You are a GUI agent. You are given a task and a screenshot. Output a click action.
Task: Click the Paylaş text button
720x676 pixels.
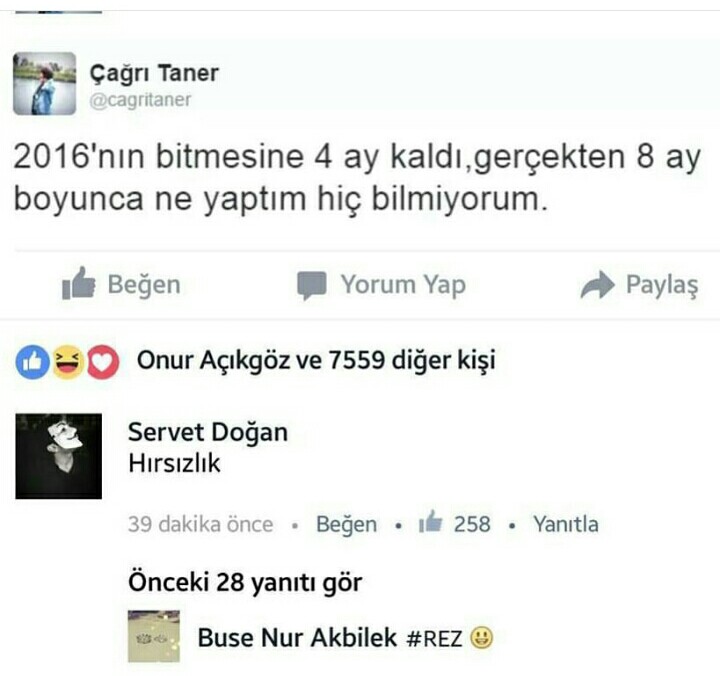[x=662, y=285]
